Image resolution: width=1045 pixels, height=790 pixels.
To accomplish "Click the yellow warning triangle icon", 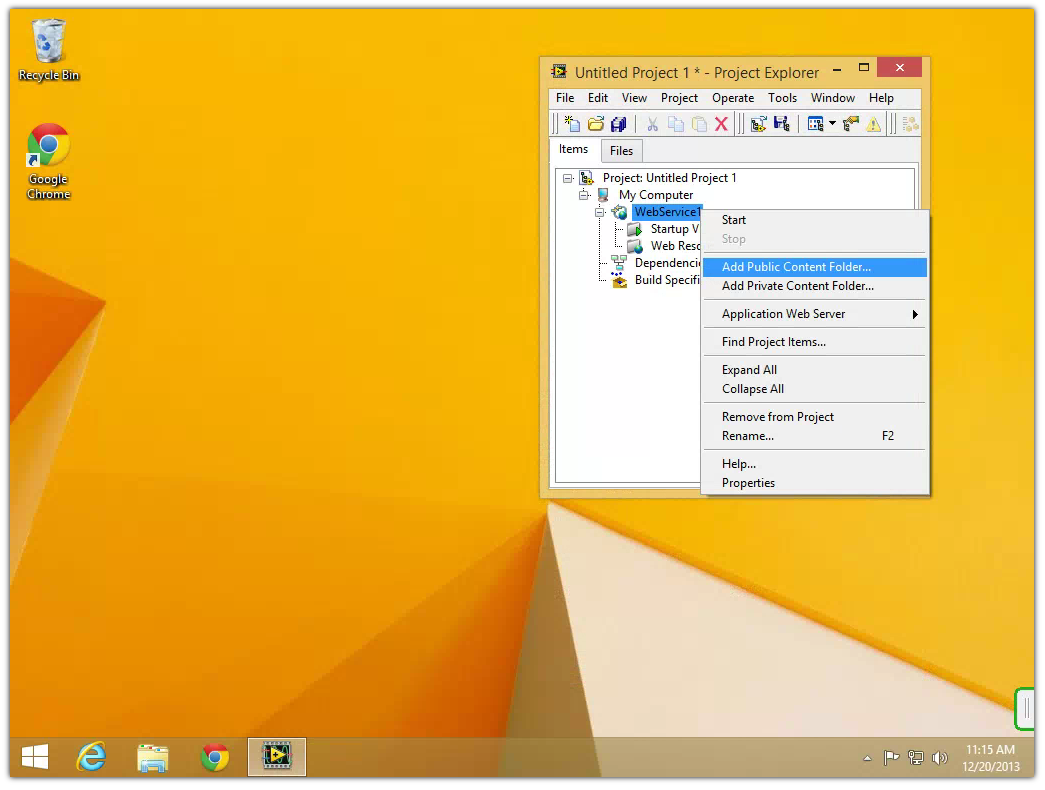I will coord(873,124).
